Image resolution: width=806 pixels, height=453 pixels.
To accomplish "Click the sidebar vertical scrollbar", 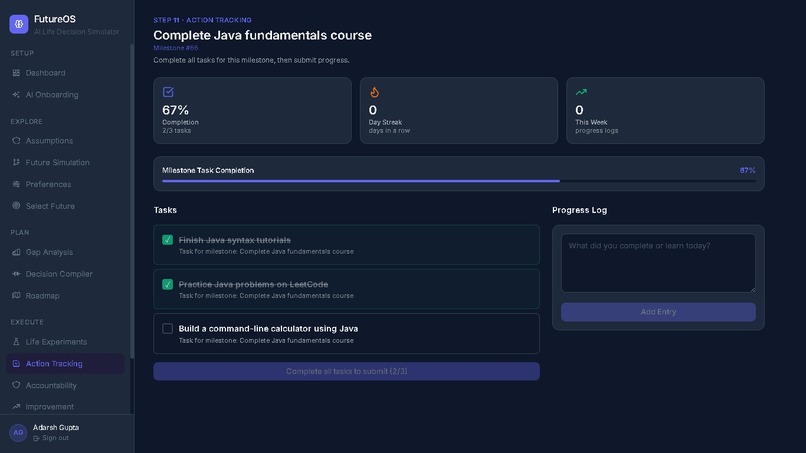I will click(x=132, y=201).
